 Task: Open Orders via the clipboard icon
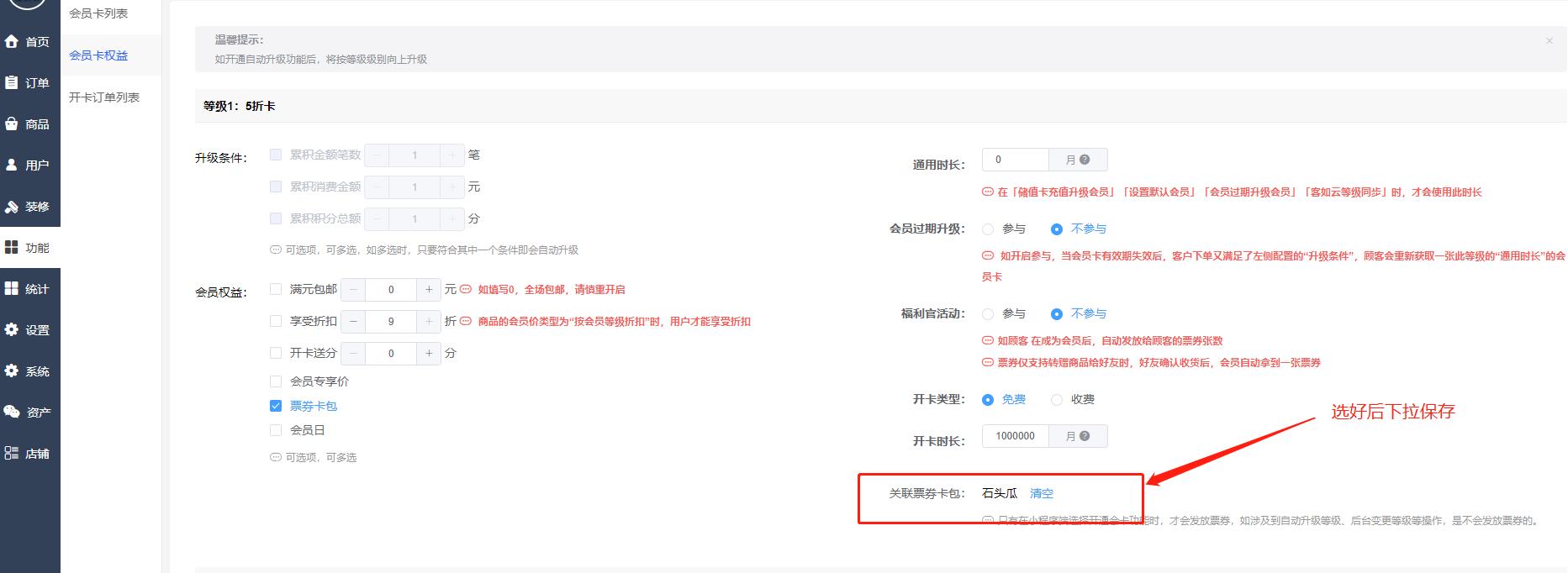[x=12, y=82]
